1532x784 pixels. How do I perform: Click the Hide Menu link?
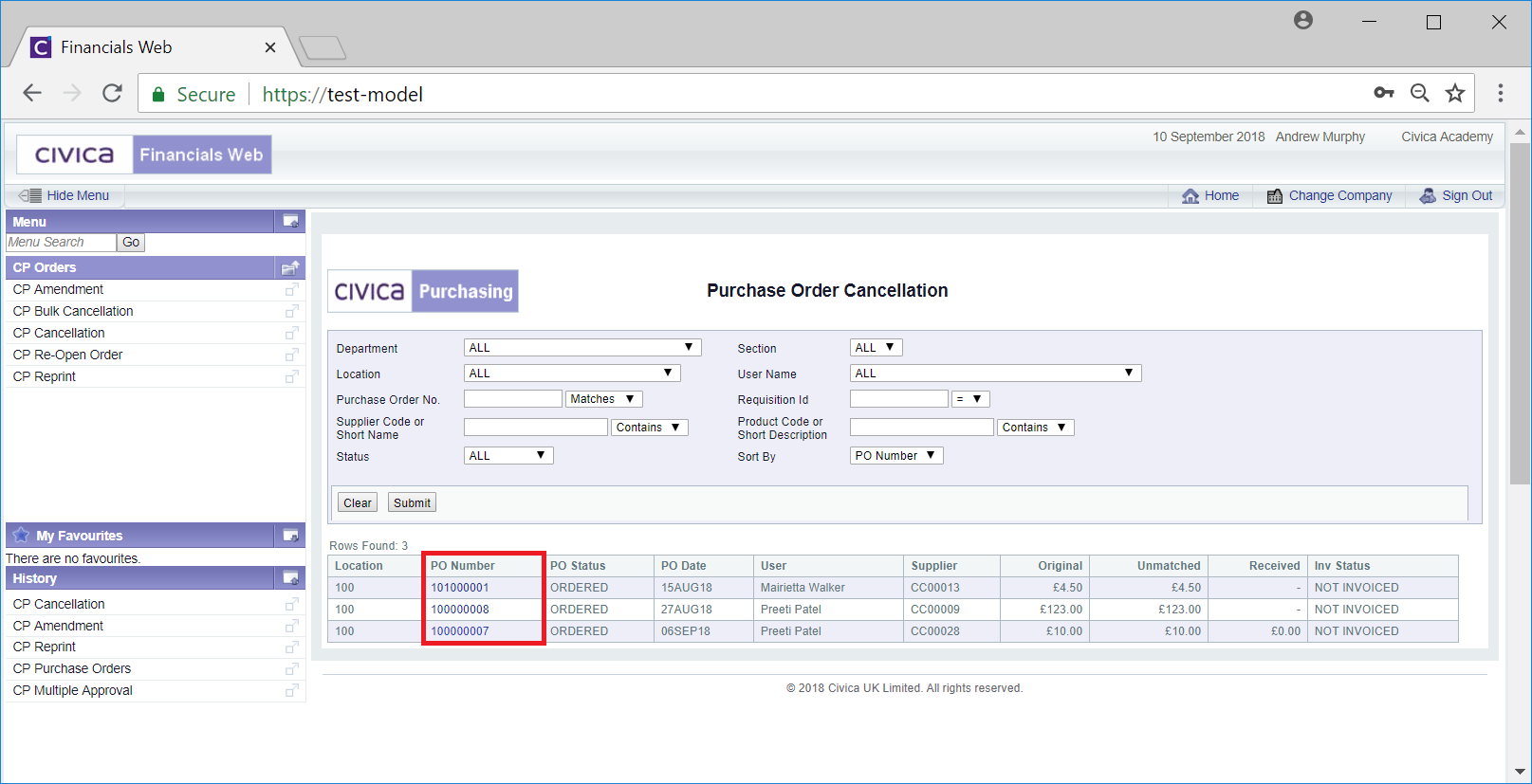coord(78,195)
